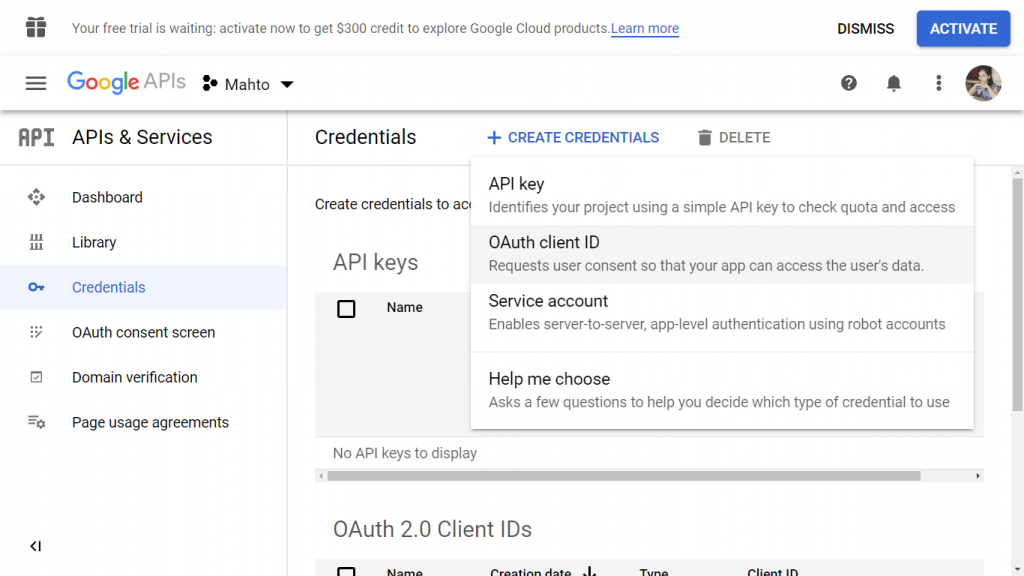Open OAuth consent screen page

point(143,332)
